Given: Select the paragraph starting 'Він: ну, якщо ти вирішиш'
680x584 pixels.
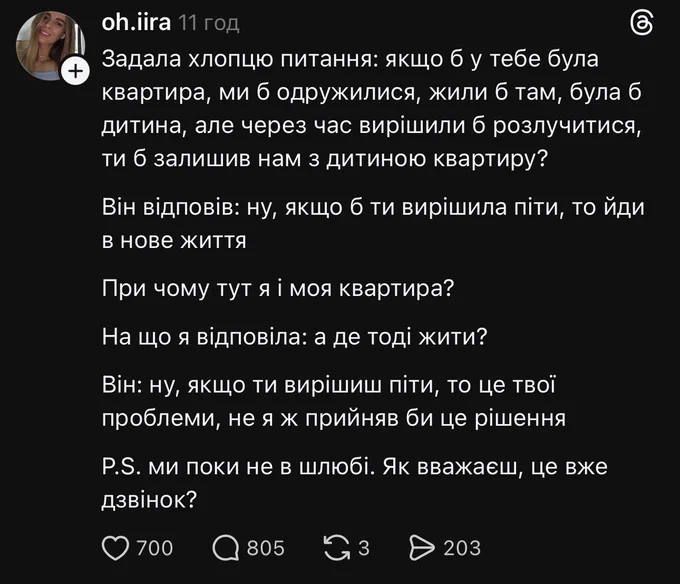Looking at the screenshot, I should (x=333, y=401).
